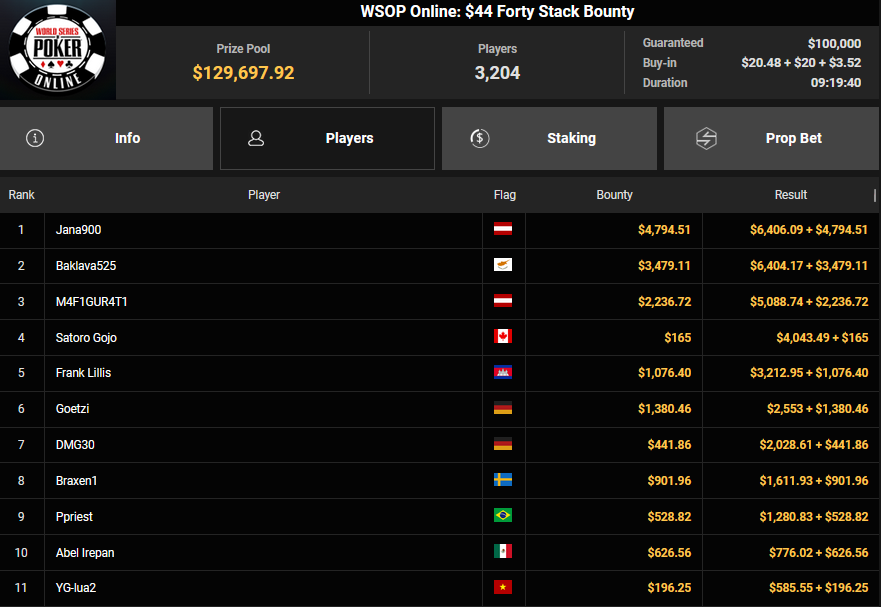Click the Info tab's circled i icon
Image resolution: width=881 pixels, height=607 pixels.
coord(35,138)
